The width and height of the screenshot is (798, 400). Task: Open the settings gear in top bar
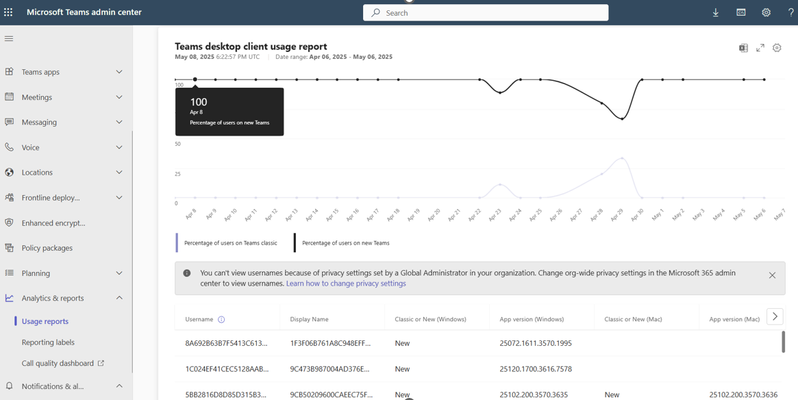coord(766,13)
